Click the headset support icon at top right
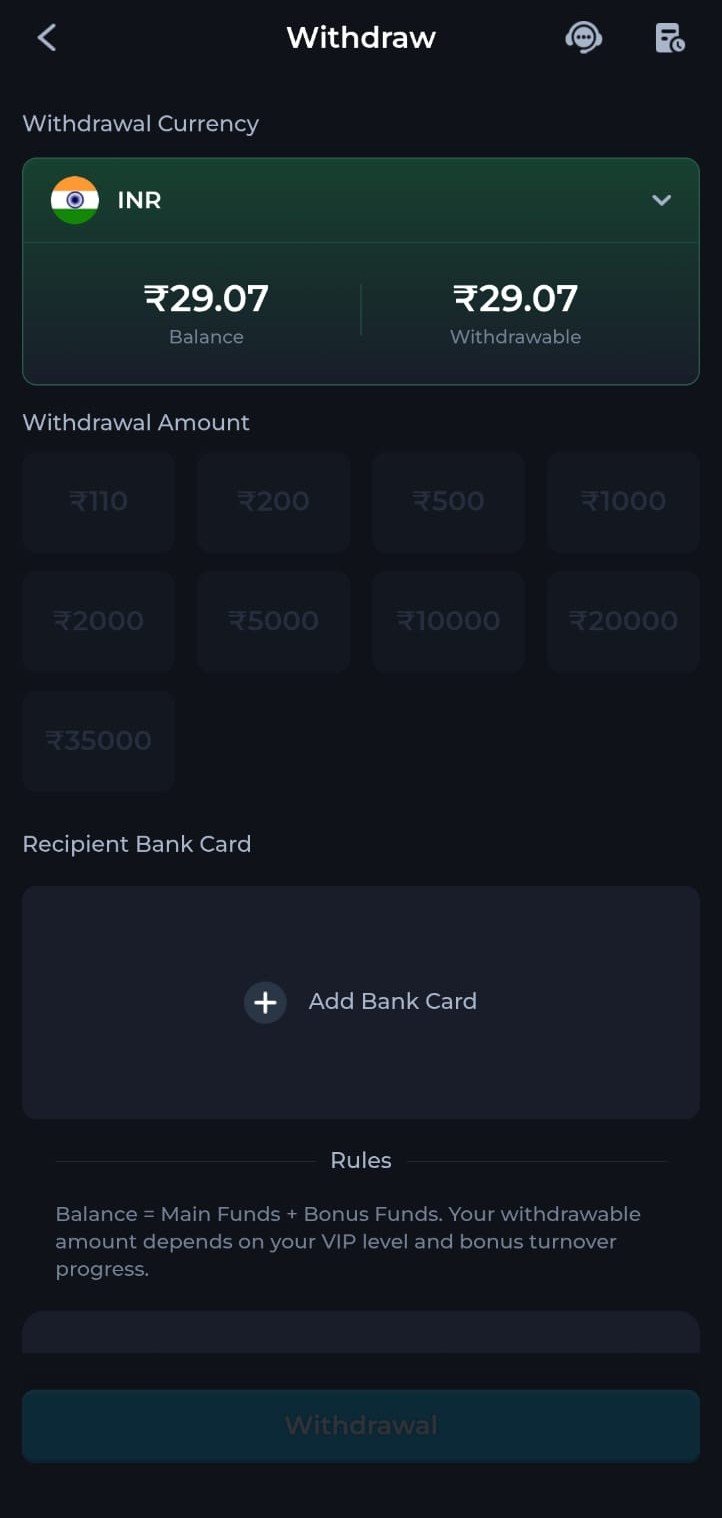Image resolution: width=722 pixels, height=1518 pixels. click(x=584, y=37)
